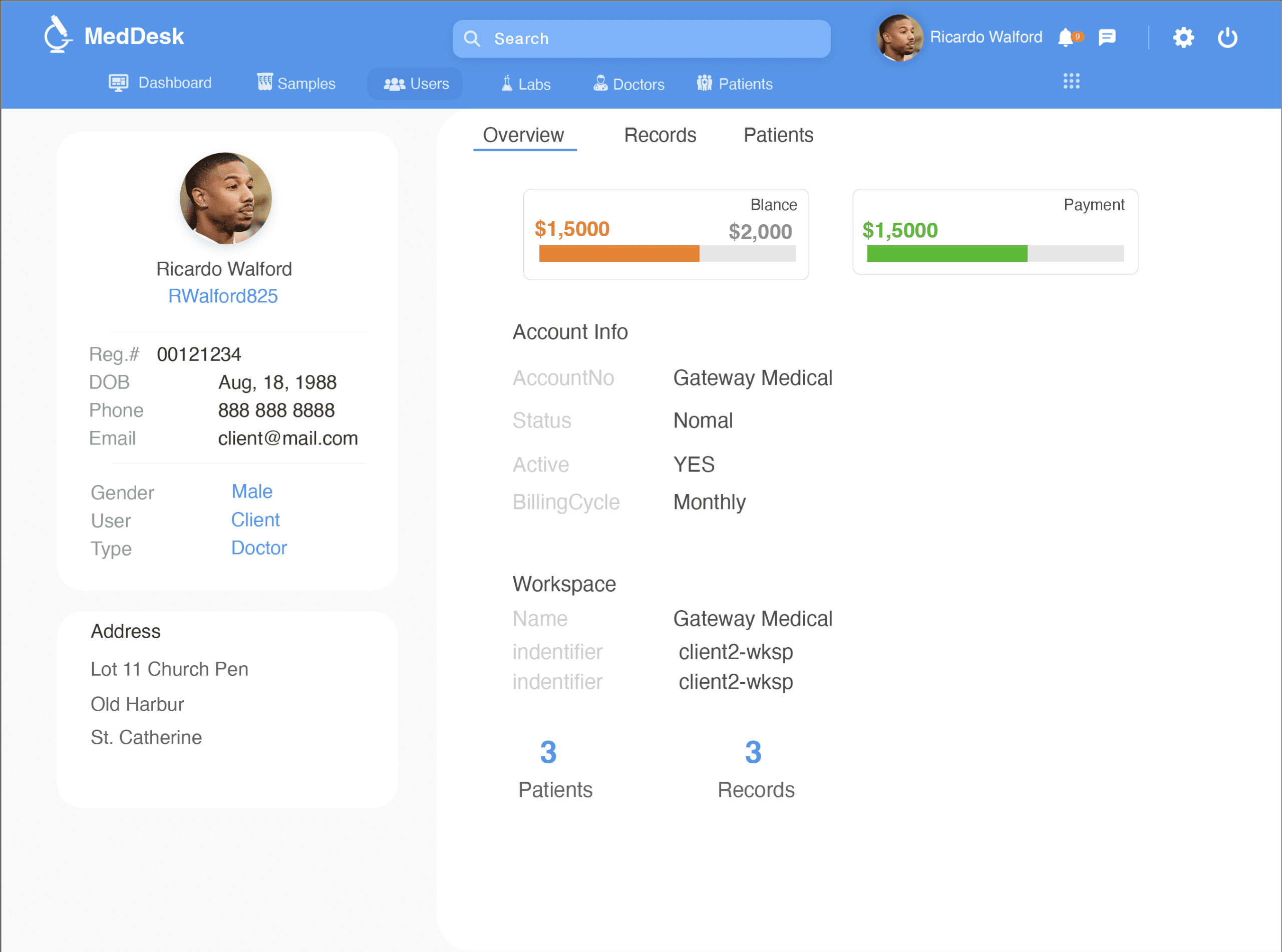The height and width of the screenshot is (952, 1282).
Task: Click the header user avatar
Action: [x=899, y=38]
